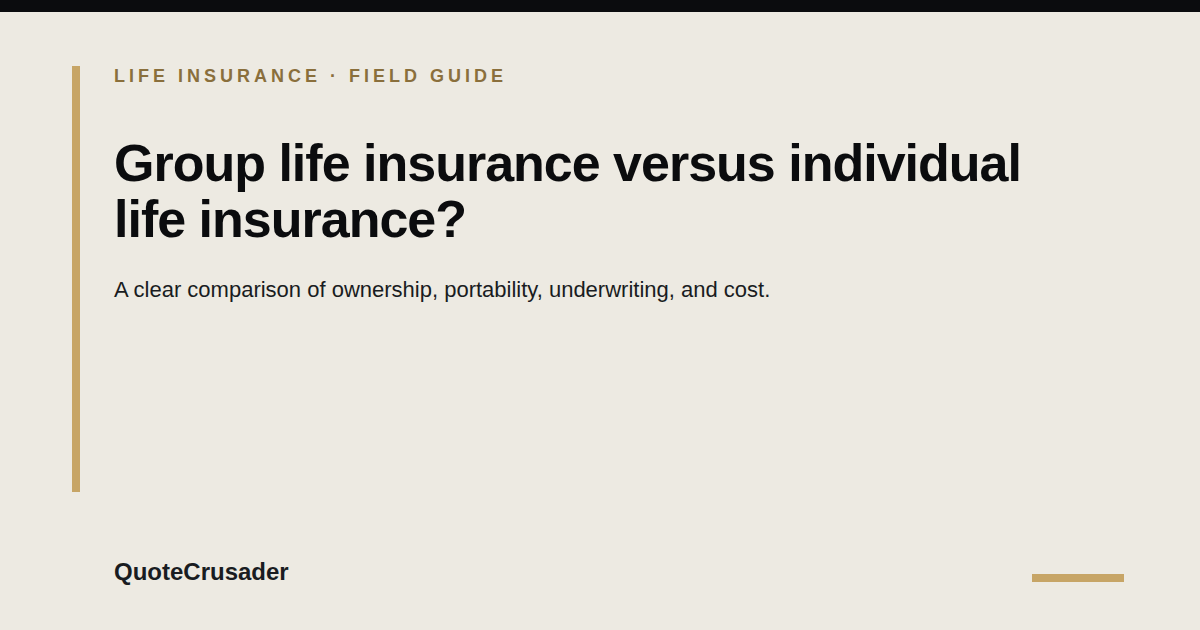Click the black strip along the top

[x=600, y=6]
